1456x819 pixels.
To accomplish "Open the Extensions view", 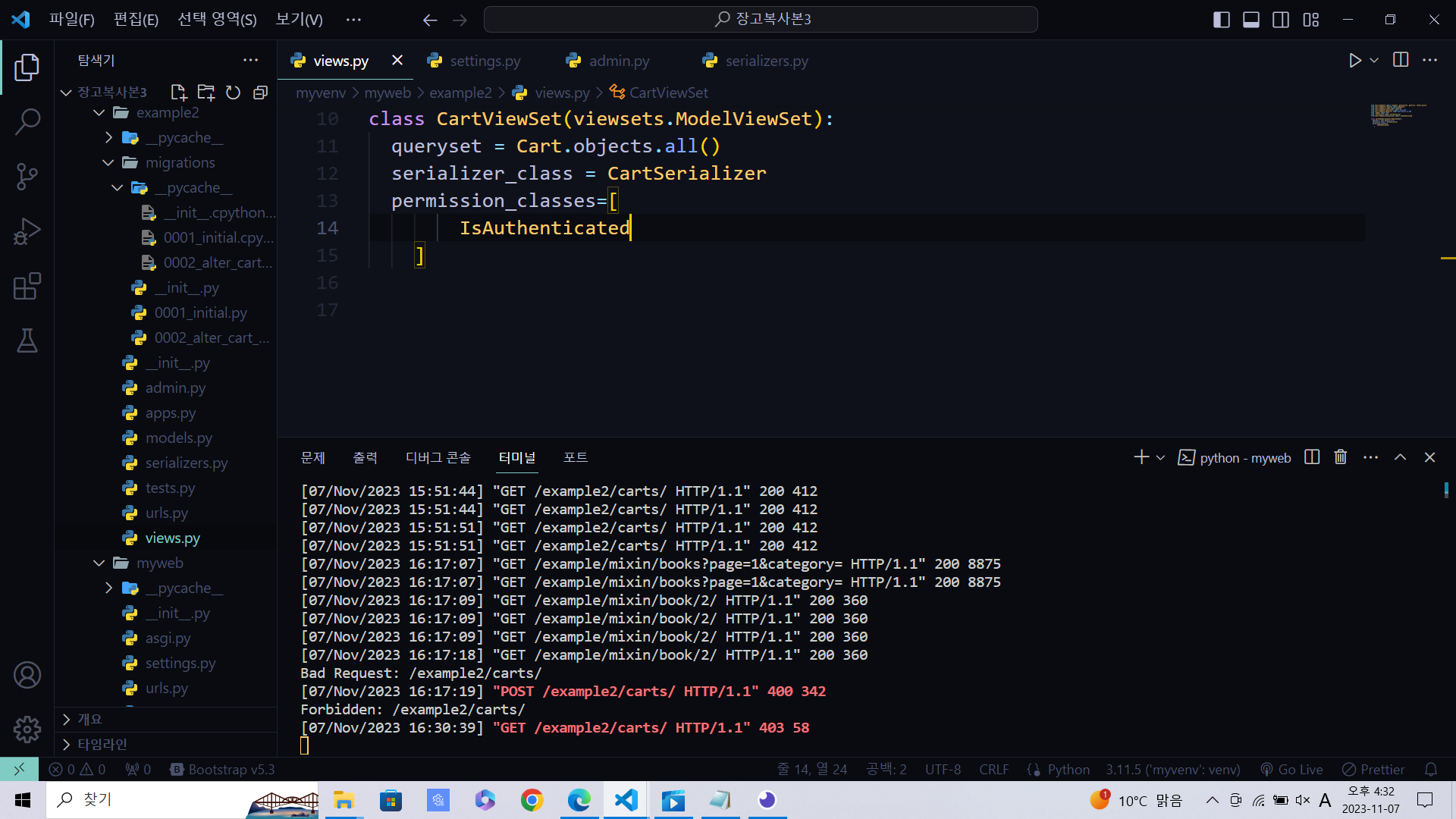I will [x=27, y=287].
